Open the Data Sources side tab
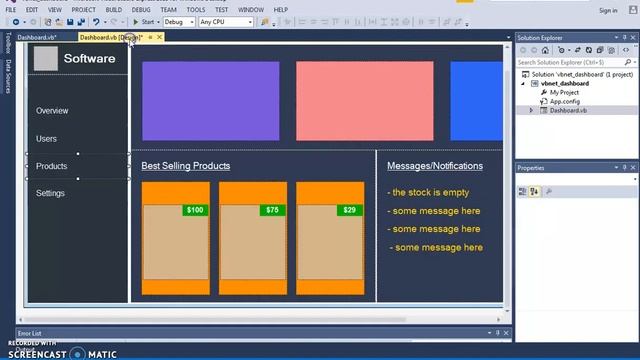This screenshot has height=360, width=640. tap(8, 76)
